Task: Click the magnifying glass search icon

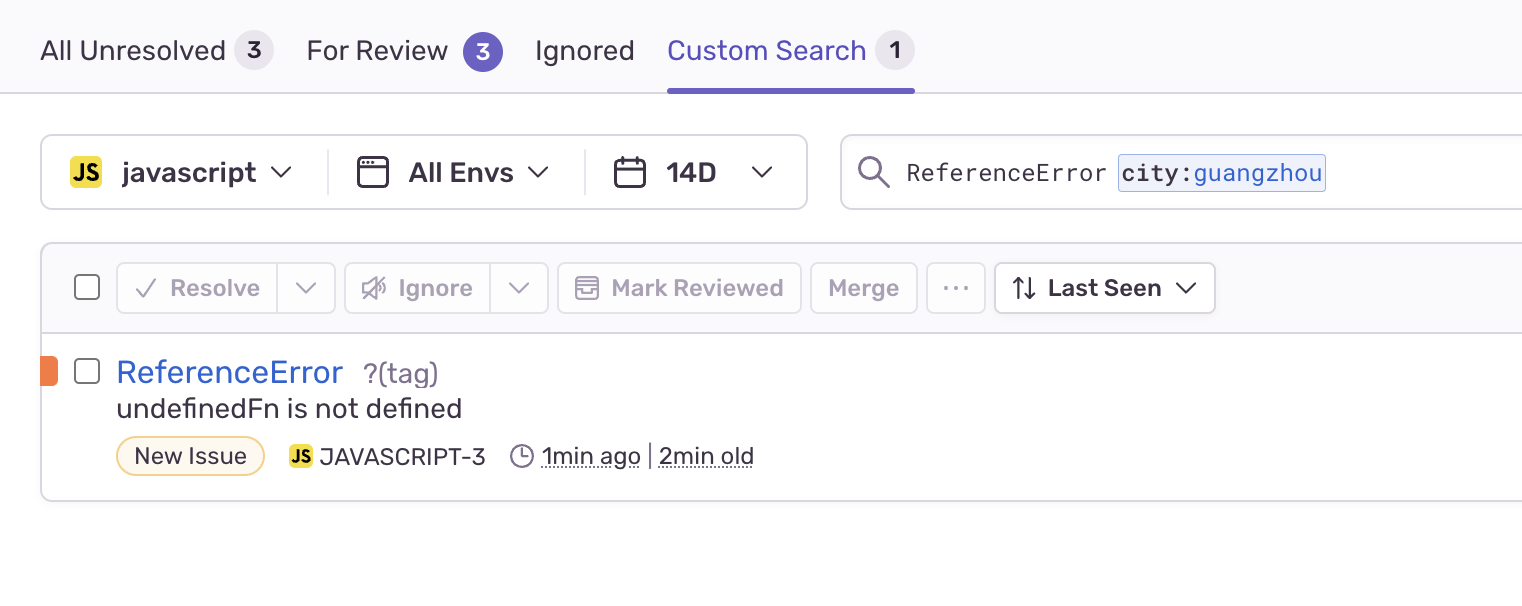Action: coord(874,172)
